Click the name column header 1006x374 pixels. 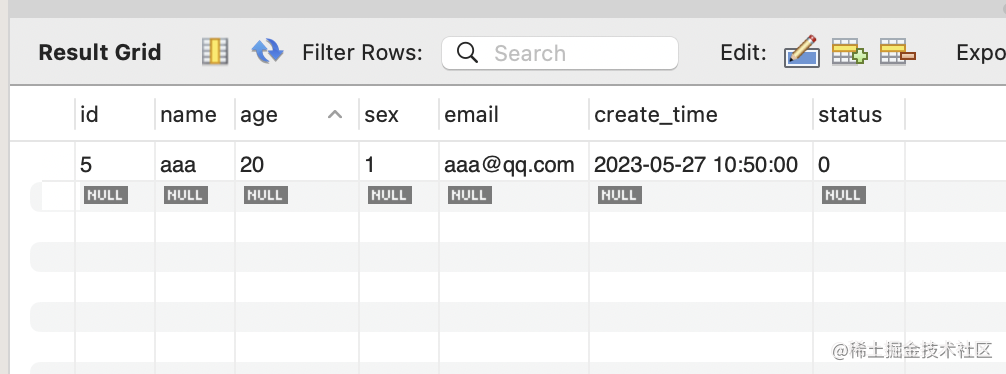point(195,115)
